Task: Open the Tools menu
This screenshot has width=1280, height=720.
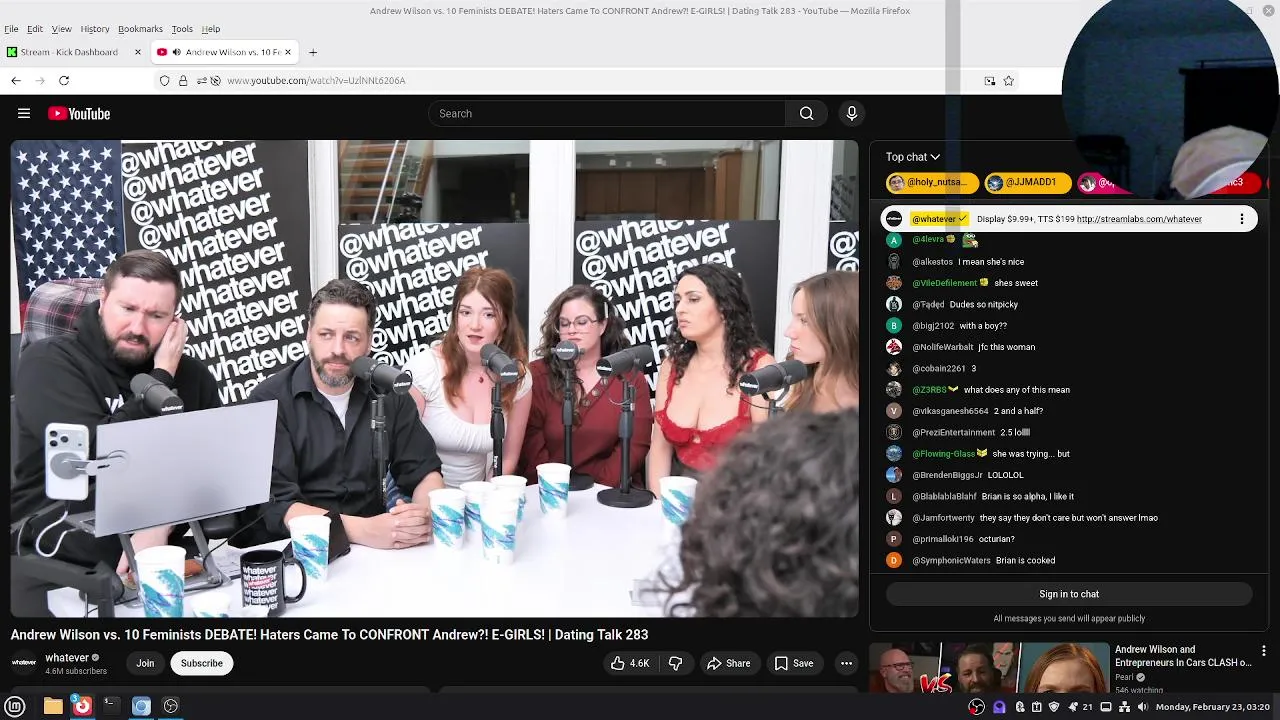Action: point(182,29)
